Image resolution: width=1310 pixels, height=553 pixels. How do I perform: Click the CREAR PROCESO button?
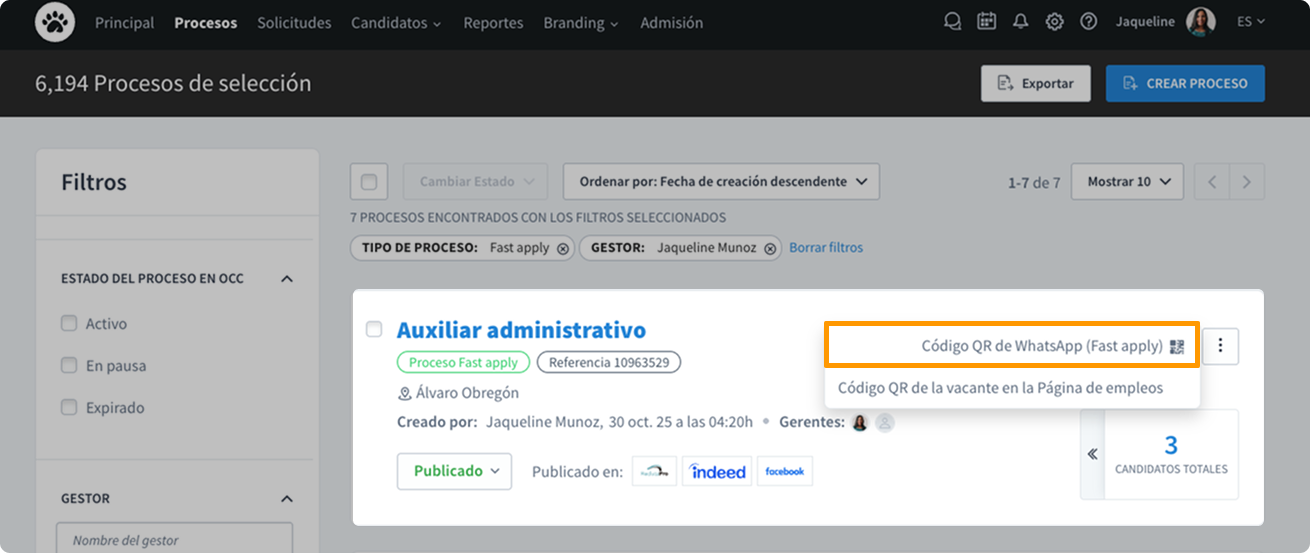[1185, 84]
